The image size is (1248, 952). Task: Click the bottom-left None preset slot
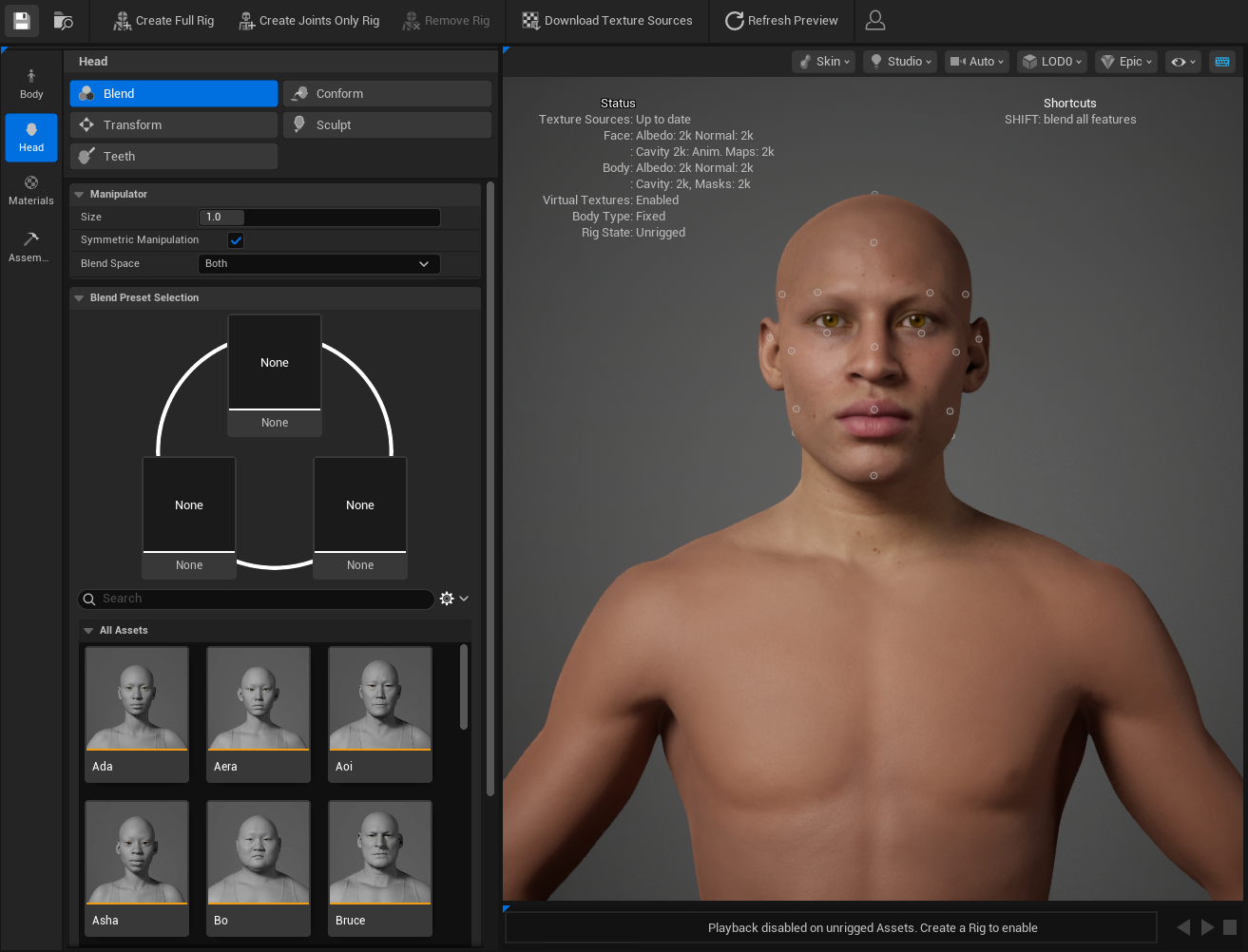189,518
